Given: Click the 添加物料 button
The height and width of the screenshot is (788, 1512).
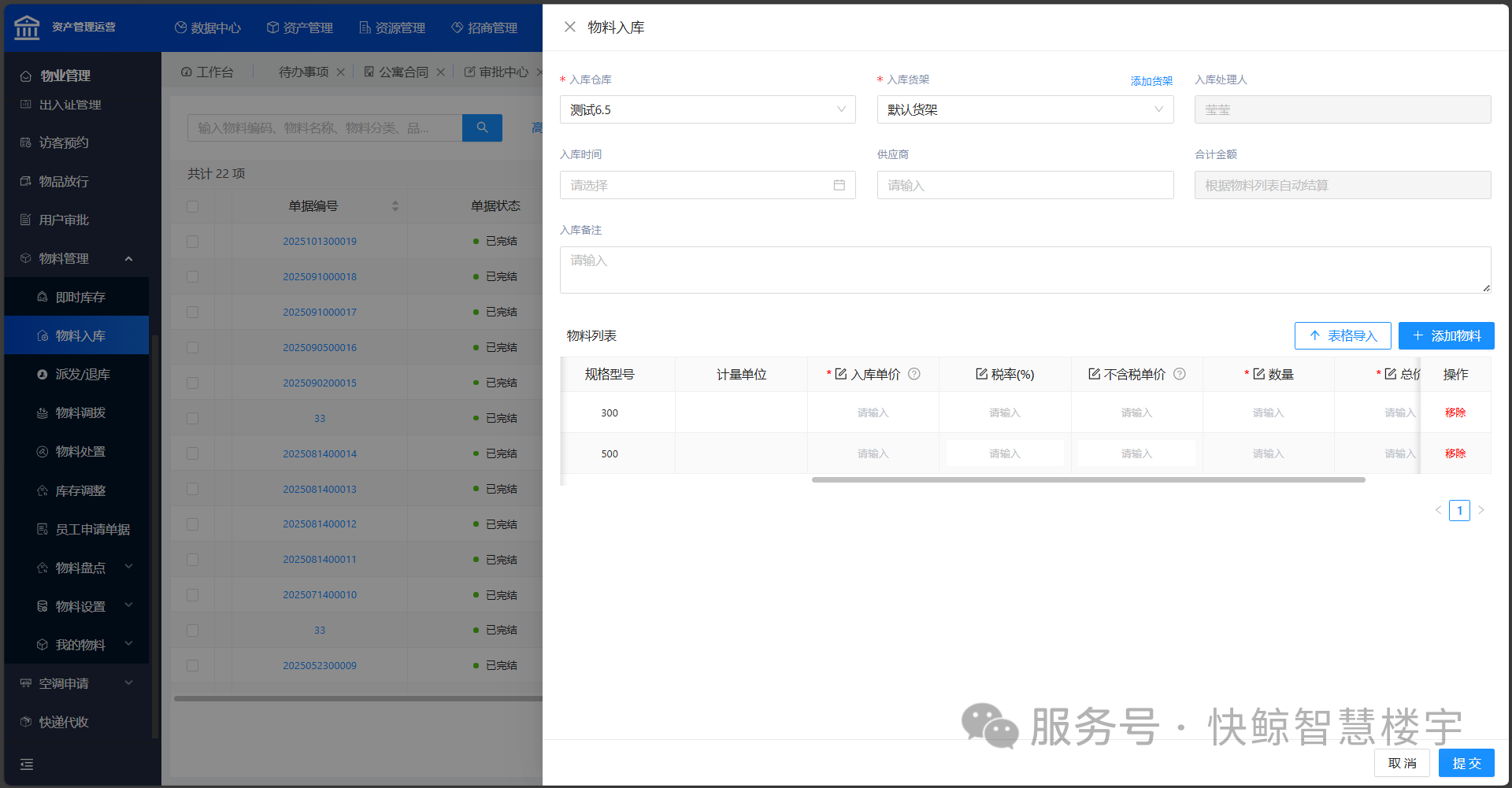Looking at the screenshot, I should tap(1446, 335).
